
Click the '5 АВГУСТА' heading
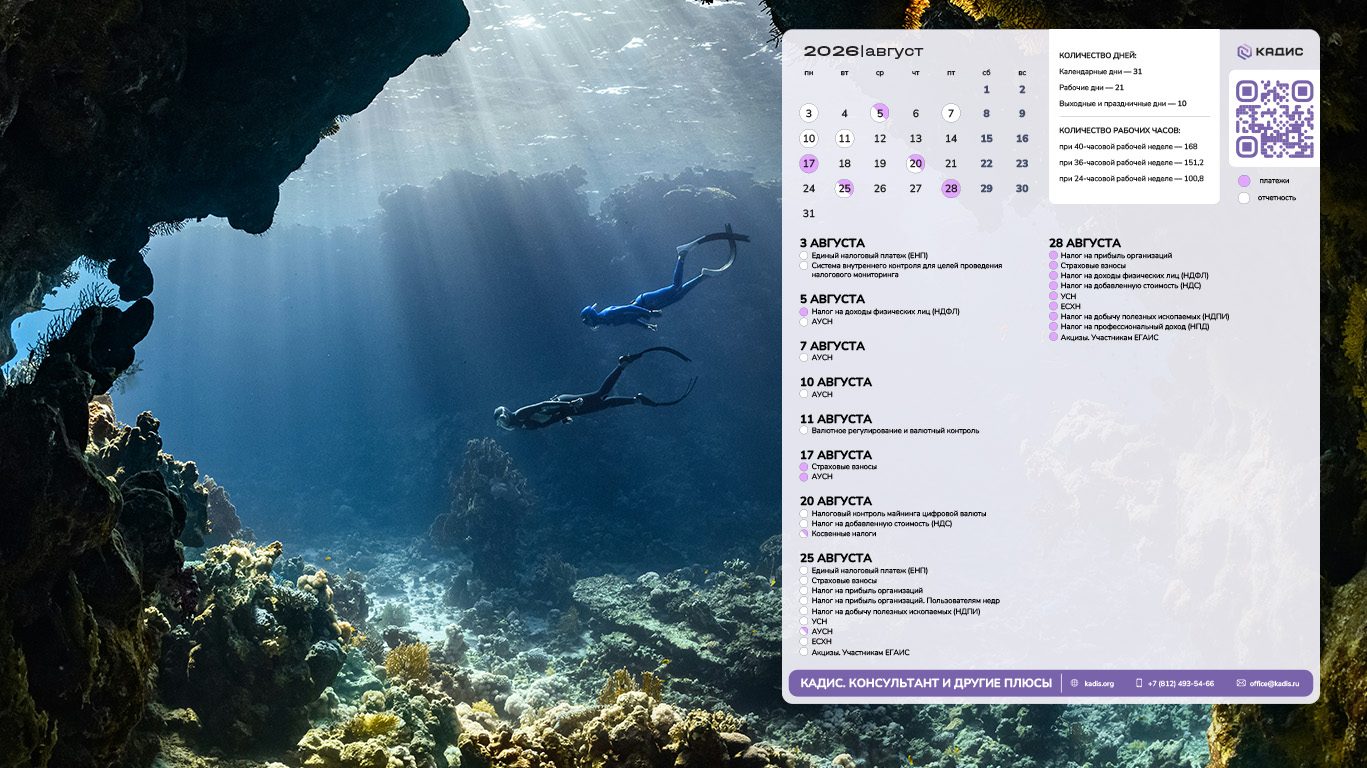[x=832, y=299]
